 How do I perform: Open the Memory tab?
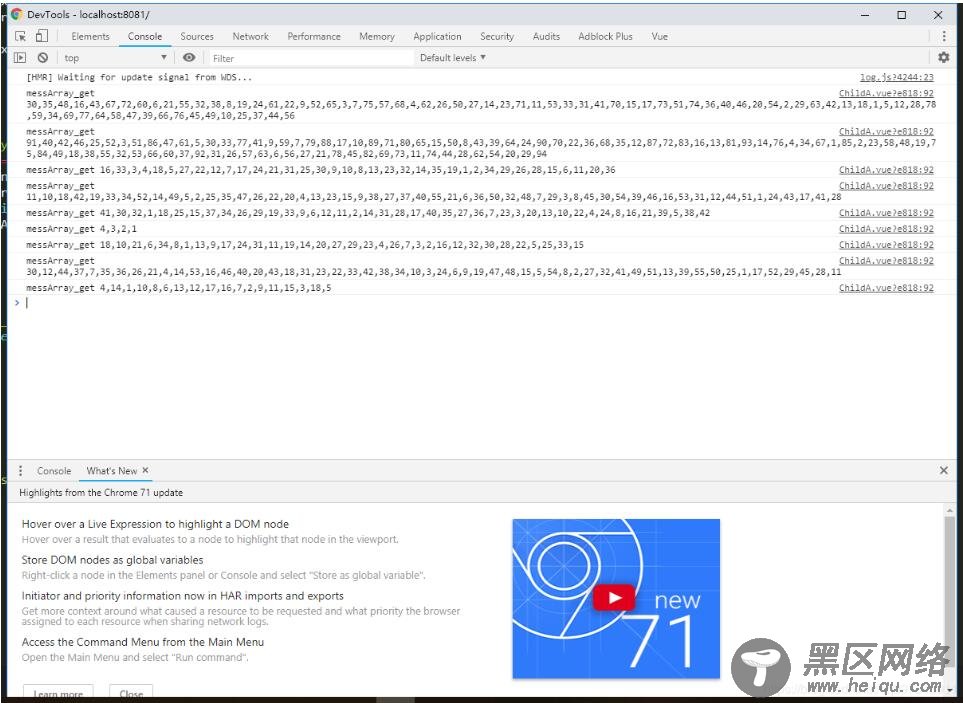[x=376, y=36]
